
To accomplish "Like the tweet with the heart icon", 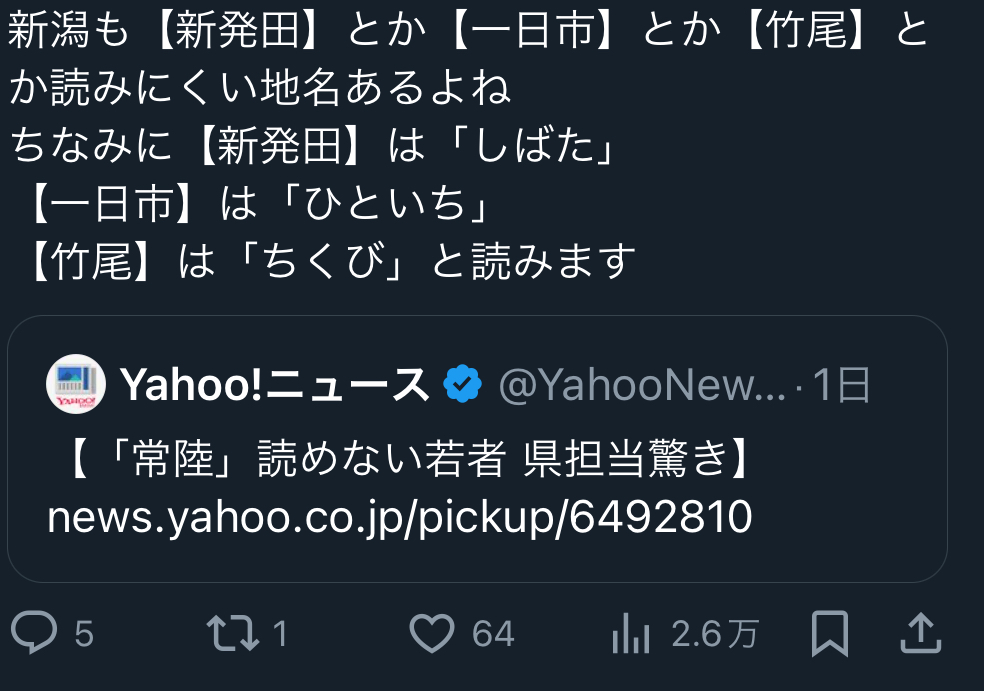I will click(x=432, y=633).
